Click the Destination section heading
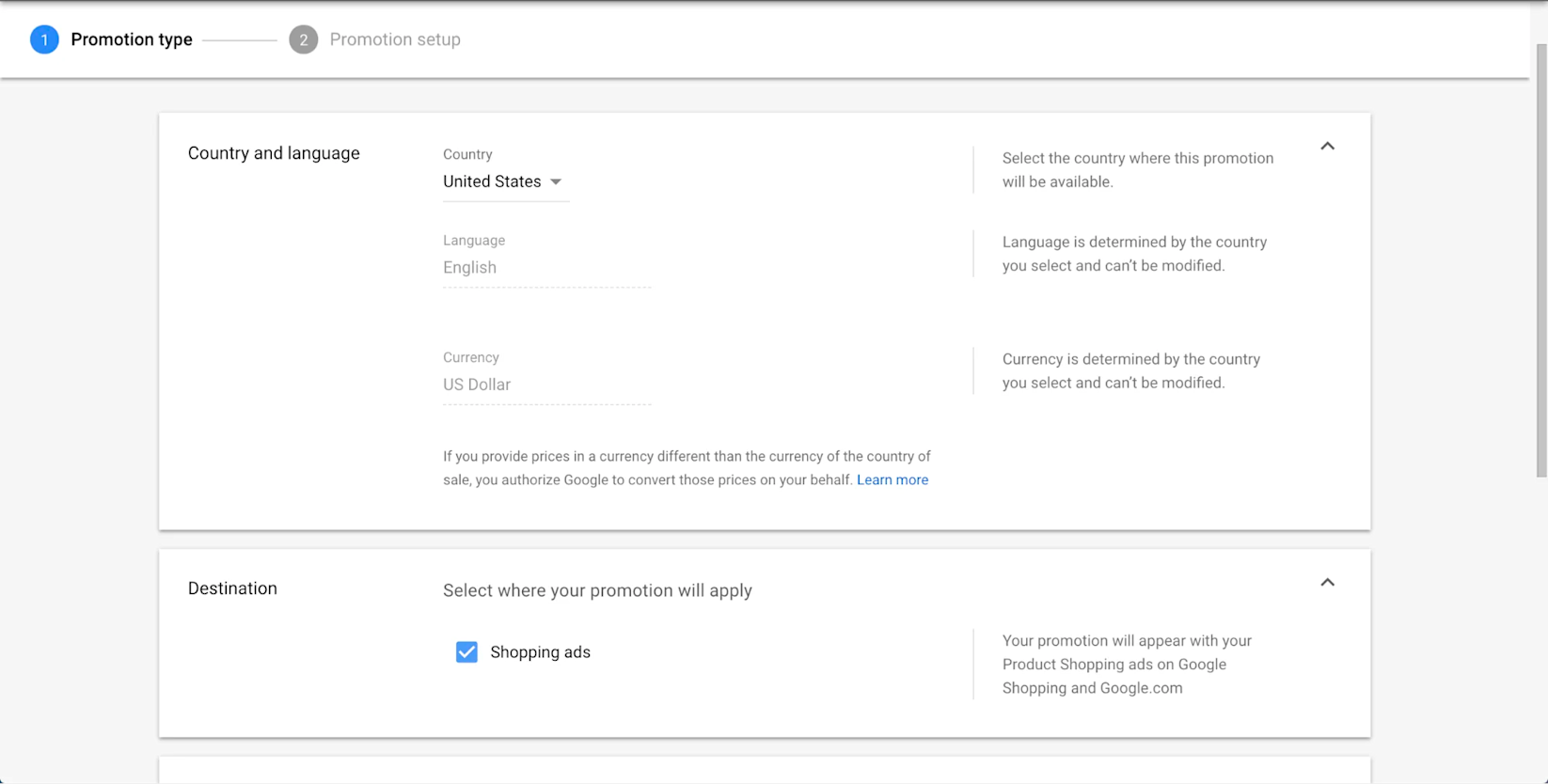 (232, 588)
